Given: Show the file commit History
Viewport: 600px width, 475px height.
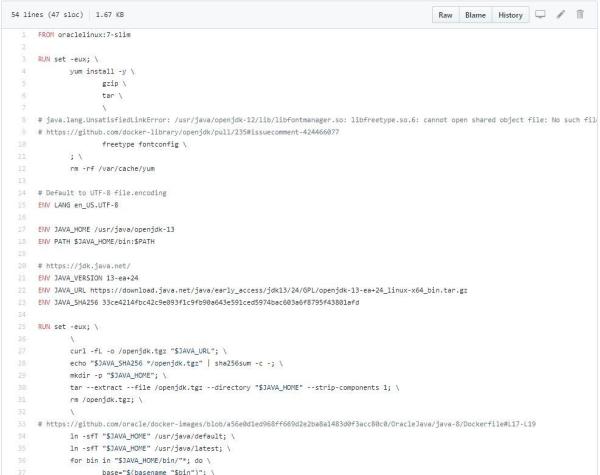Looking at the screenshot, I should pos(510,15).
